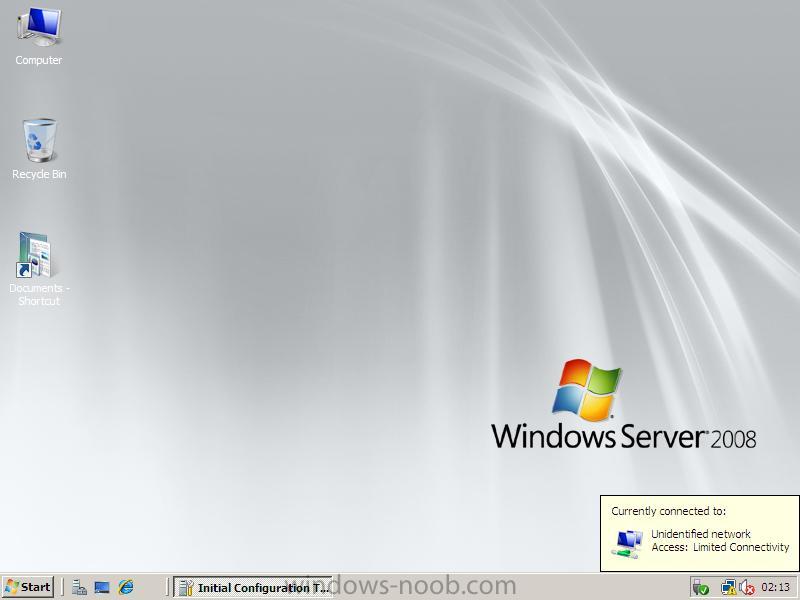Screen dimensions: 800x600
Task: Click the muted volume tray icon
Action: [747, 588]
